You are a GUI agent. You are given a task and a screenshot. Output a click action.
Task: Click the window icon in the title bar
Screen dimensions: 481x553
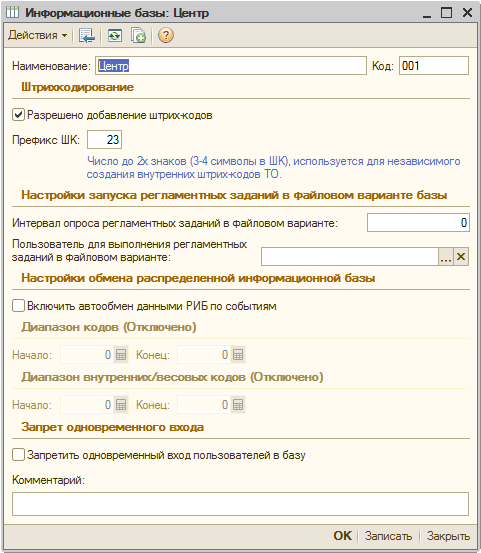point(13,13)
